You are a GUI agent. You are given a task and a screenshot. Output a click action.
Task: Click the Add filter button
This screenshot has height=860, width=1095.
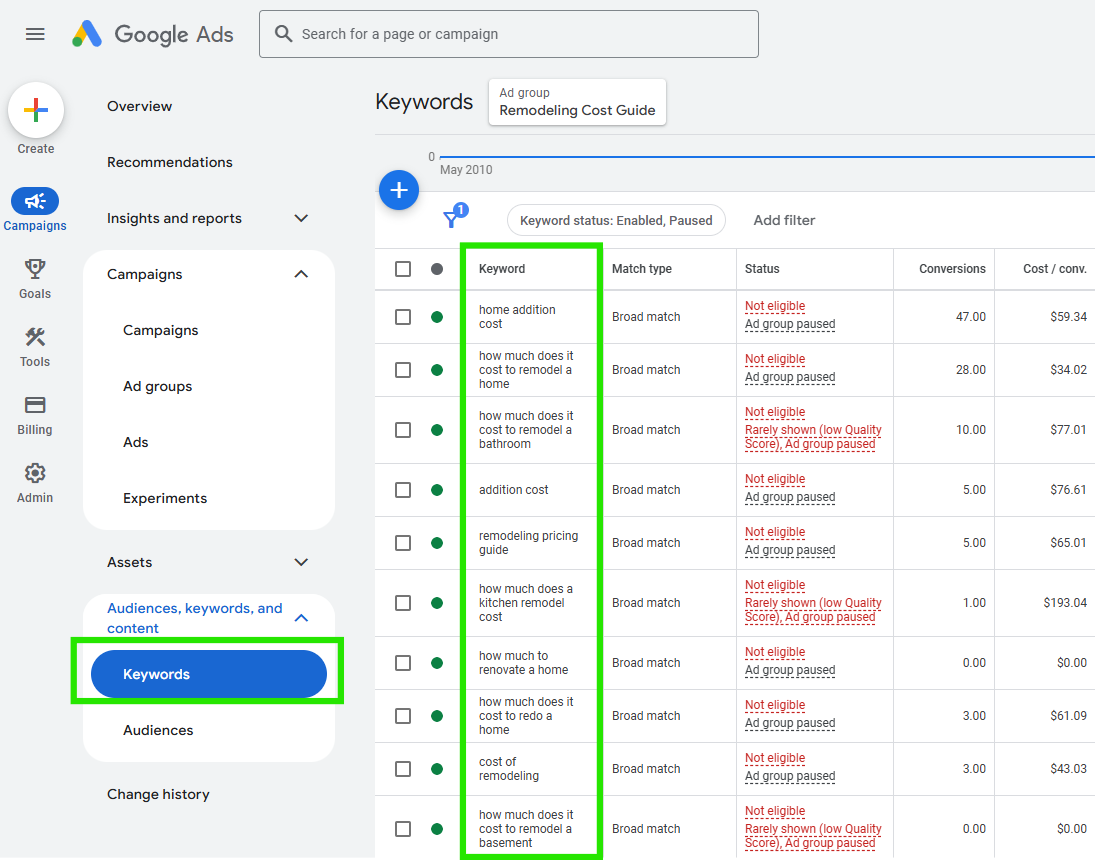[x=784, y=219]
